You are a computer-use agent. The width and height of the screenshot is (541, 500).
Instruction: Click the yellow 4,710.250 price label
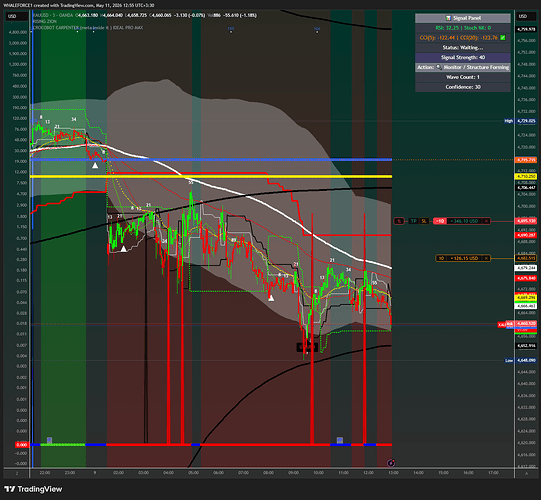tap(527, 176)
